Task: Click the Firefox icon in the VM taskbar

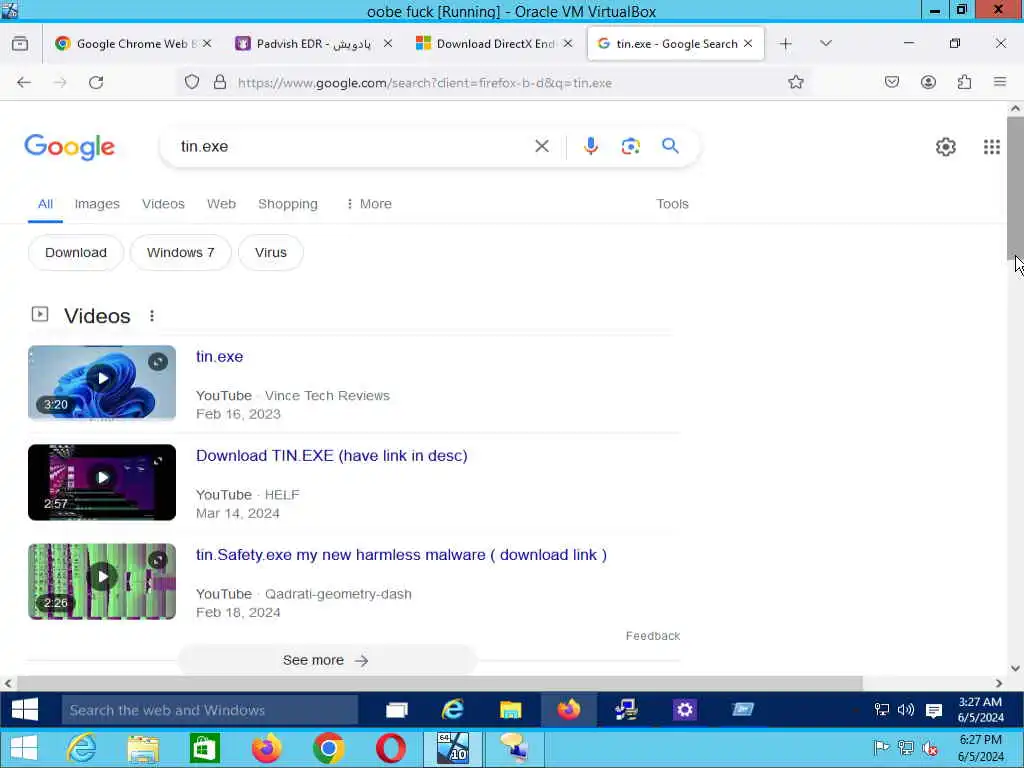Action: pos(568,710)
